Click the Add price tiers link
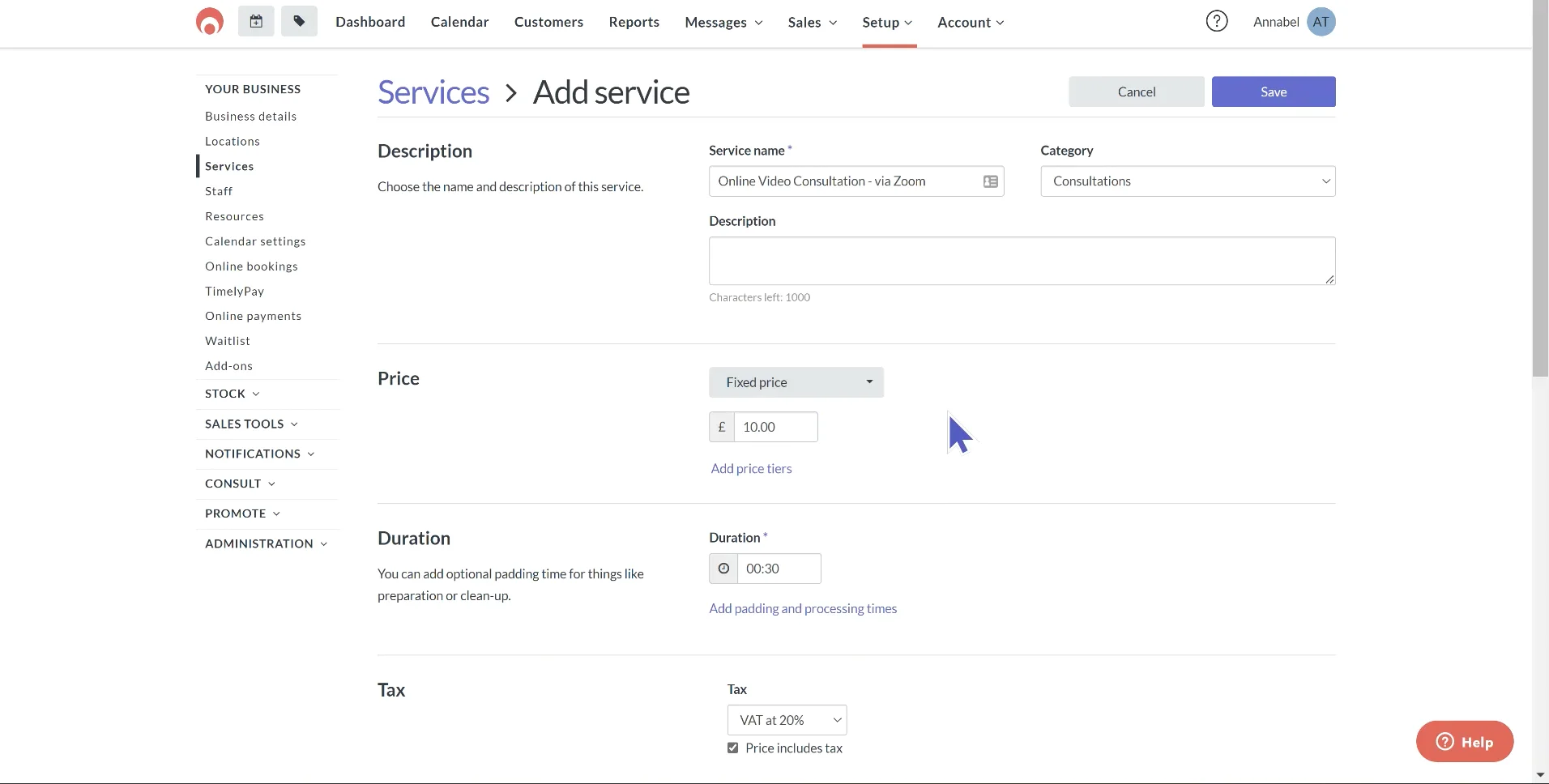The width and height of the screenshot is (1549, 784). click(751, 468)
